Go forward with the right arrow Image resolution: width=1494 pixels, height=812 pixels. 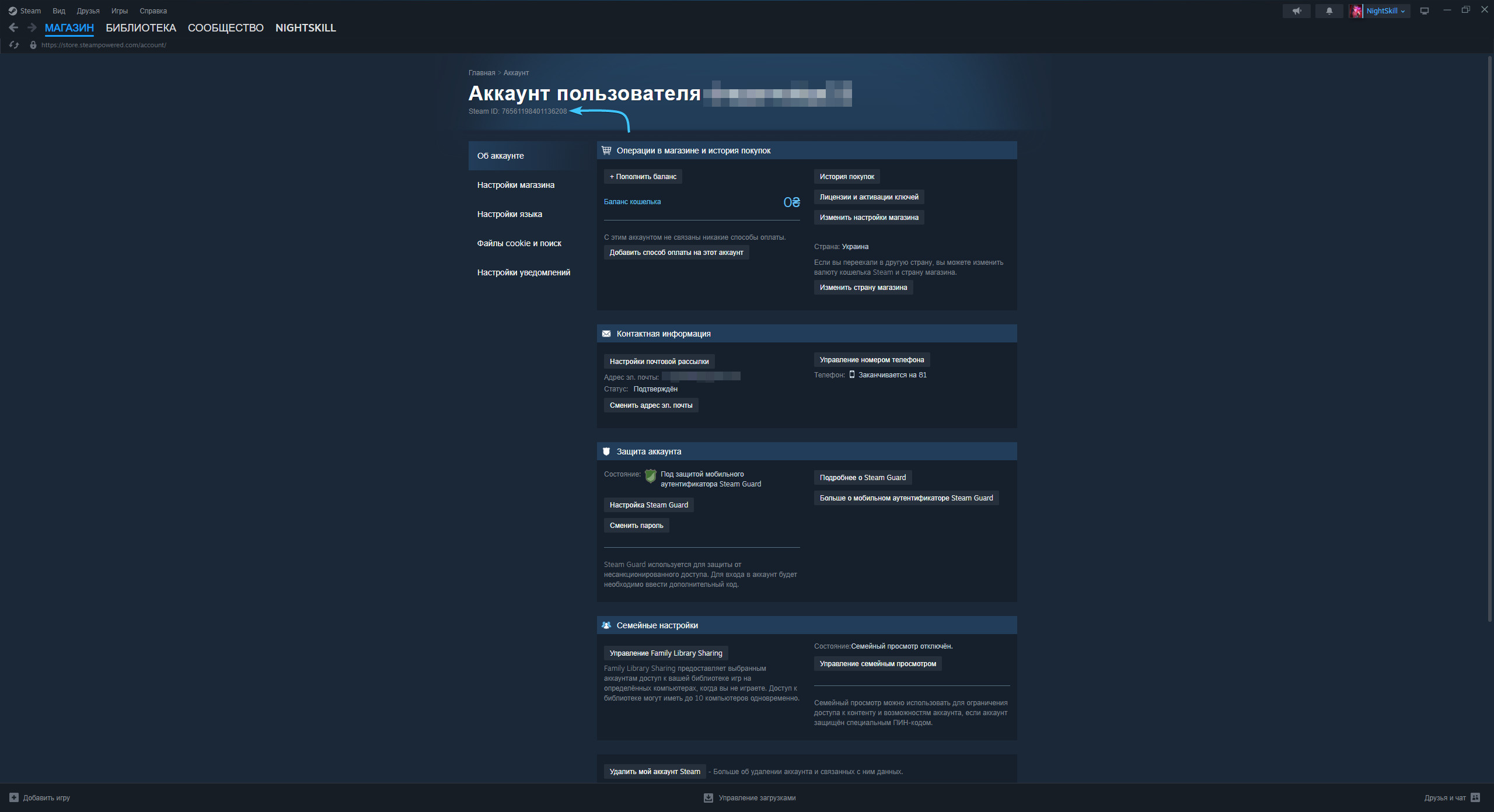point(32,27)
